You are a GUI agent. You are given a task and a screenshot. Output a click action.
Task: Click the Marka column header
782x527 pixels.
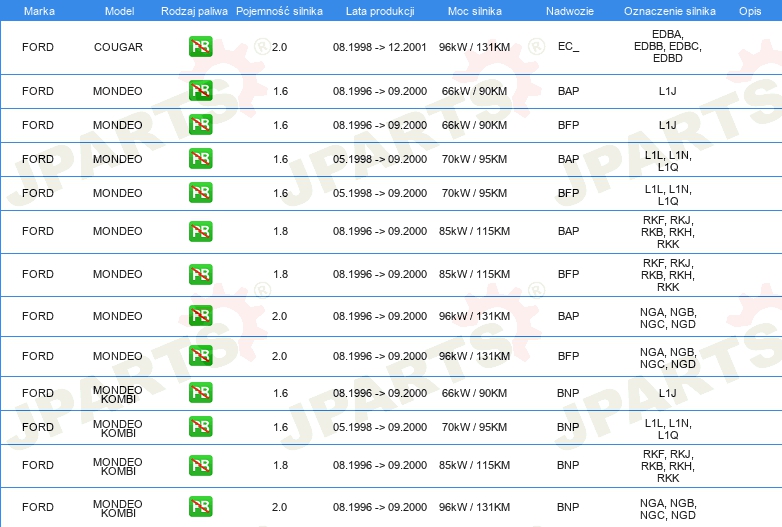(38, 9)
